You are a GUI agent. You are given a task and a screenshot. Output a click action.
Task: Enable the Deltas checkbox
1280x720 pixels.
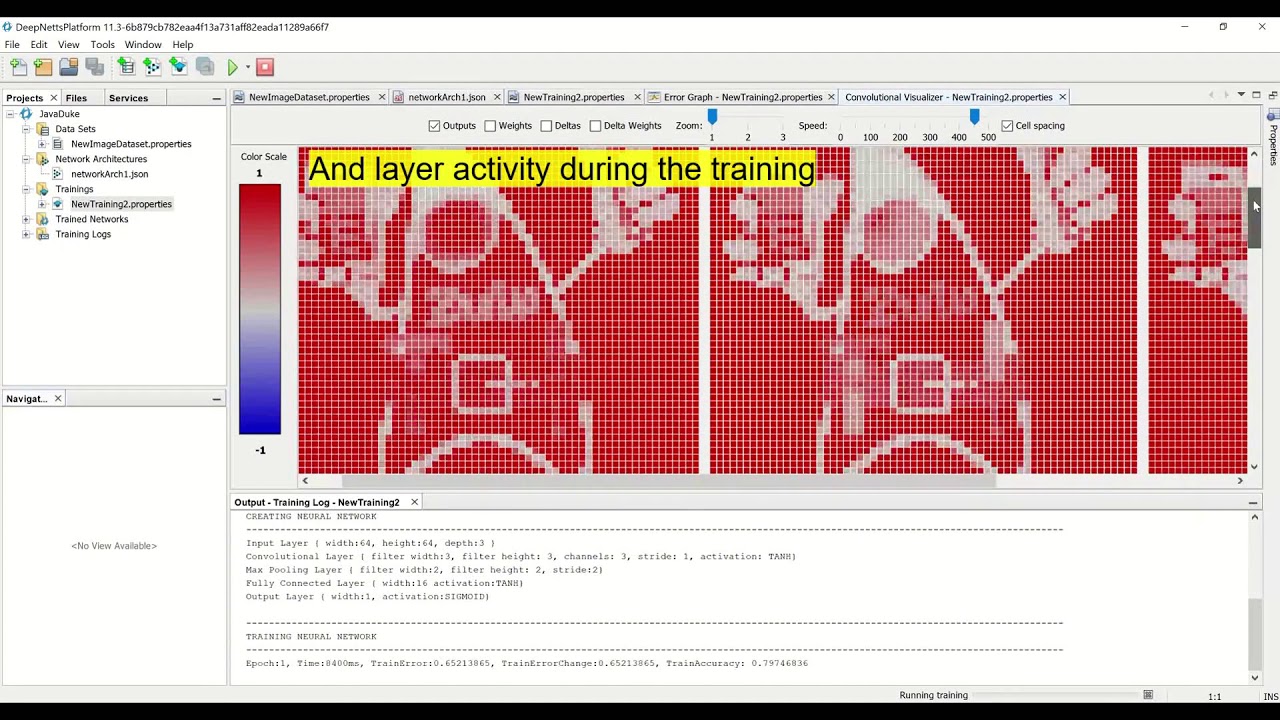[x=546, y=126]
